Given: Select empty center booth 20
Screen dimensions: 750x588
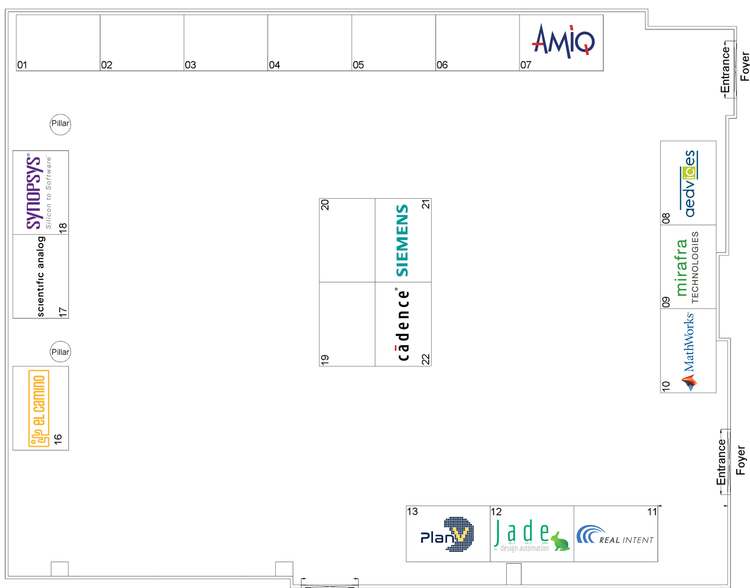Looking at the screenshot, I should pyautogui.click(x=347, y=240).
